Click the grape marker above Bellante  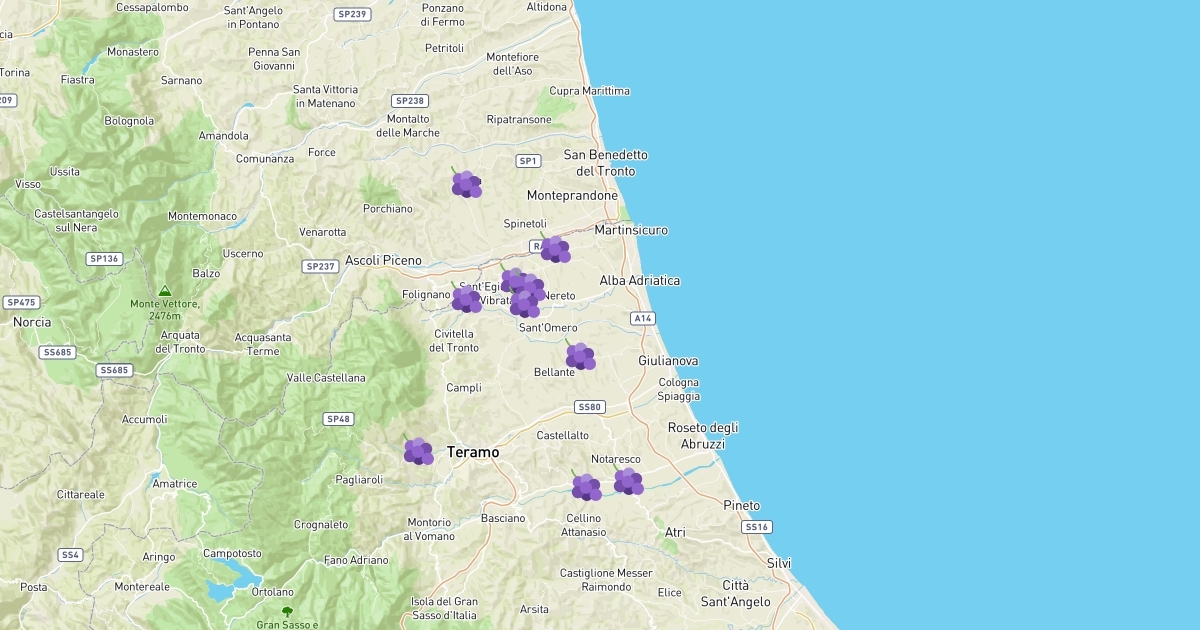[580, 355]
